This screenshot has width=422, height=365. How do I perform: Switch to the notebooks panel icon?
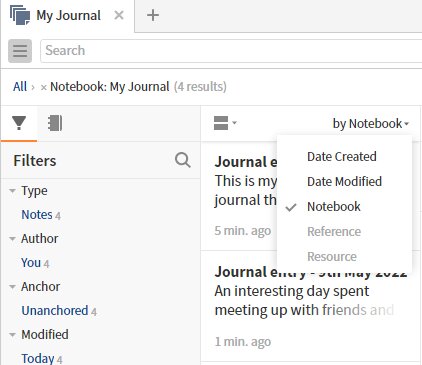pos(55,123)
